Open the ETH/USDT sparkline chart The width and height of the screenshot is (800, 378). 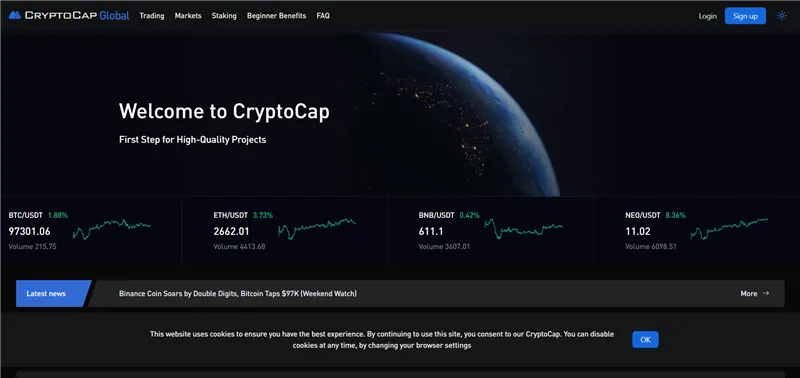[x=317, y=229]
